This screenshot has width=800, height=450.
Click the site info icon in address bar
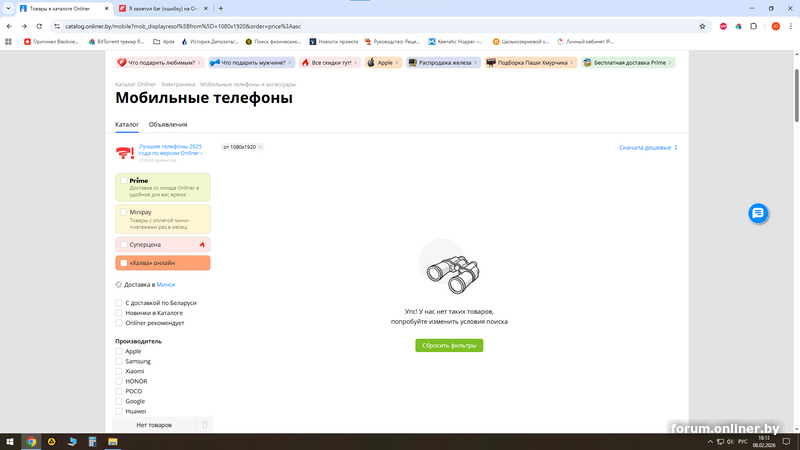pyautogui.click(x=57, y=26)
